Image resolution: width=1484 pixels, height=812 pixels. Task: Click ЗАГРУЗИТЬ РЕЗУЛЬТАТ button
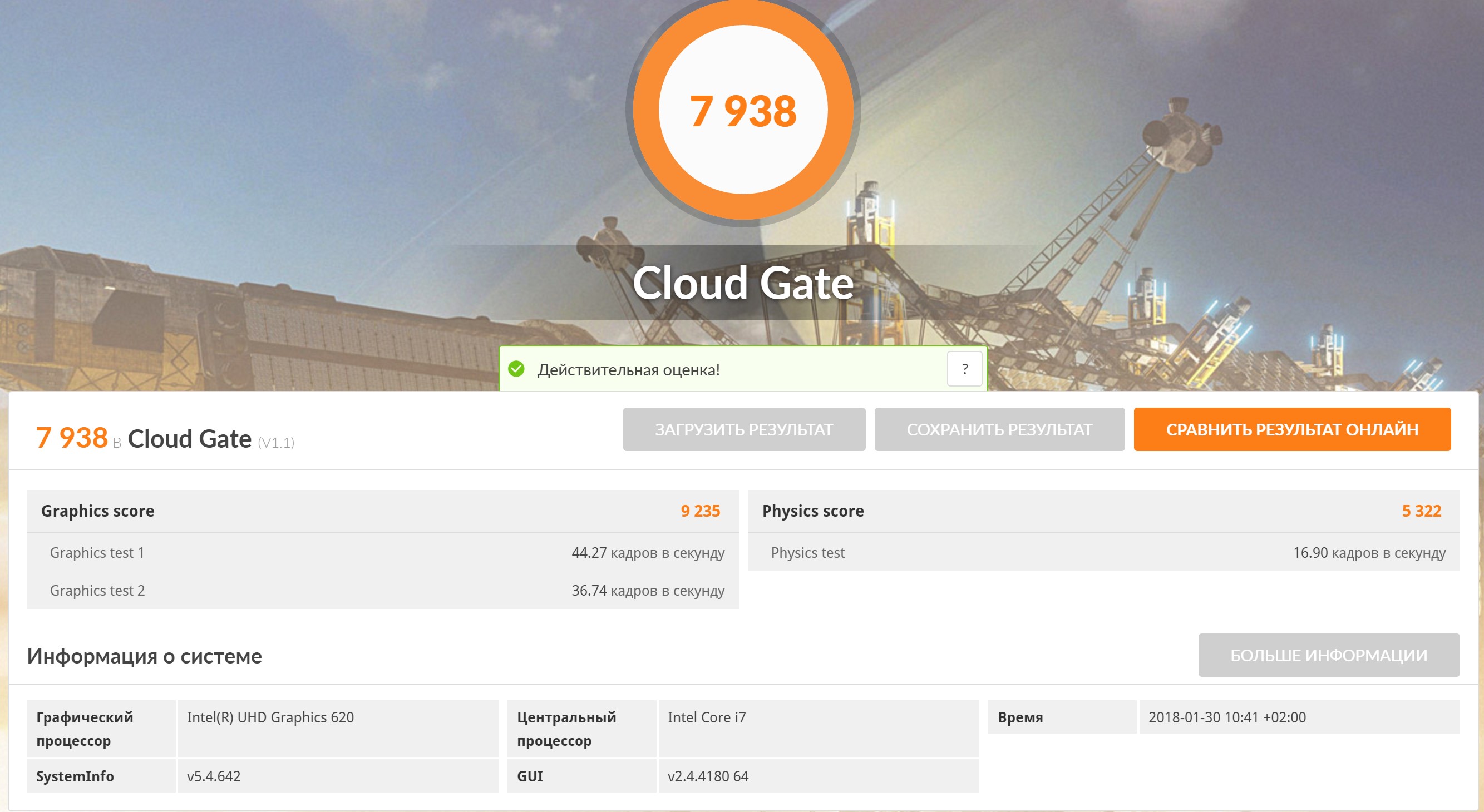tap(744, 429)
